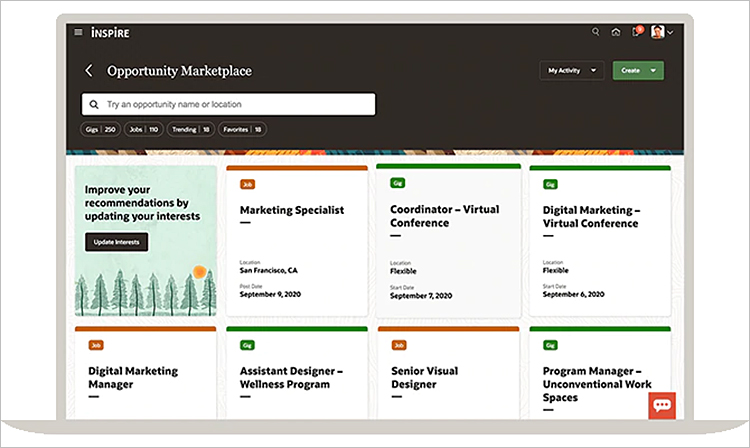Select the Trending 18 filter chip

[191, 130]
